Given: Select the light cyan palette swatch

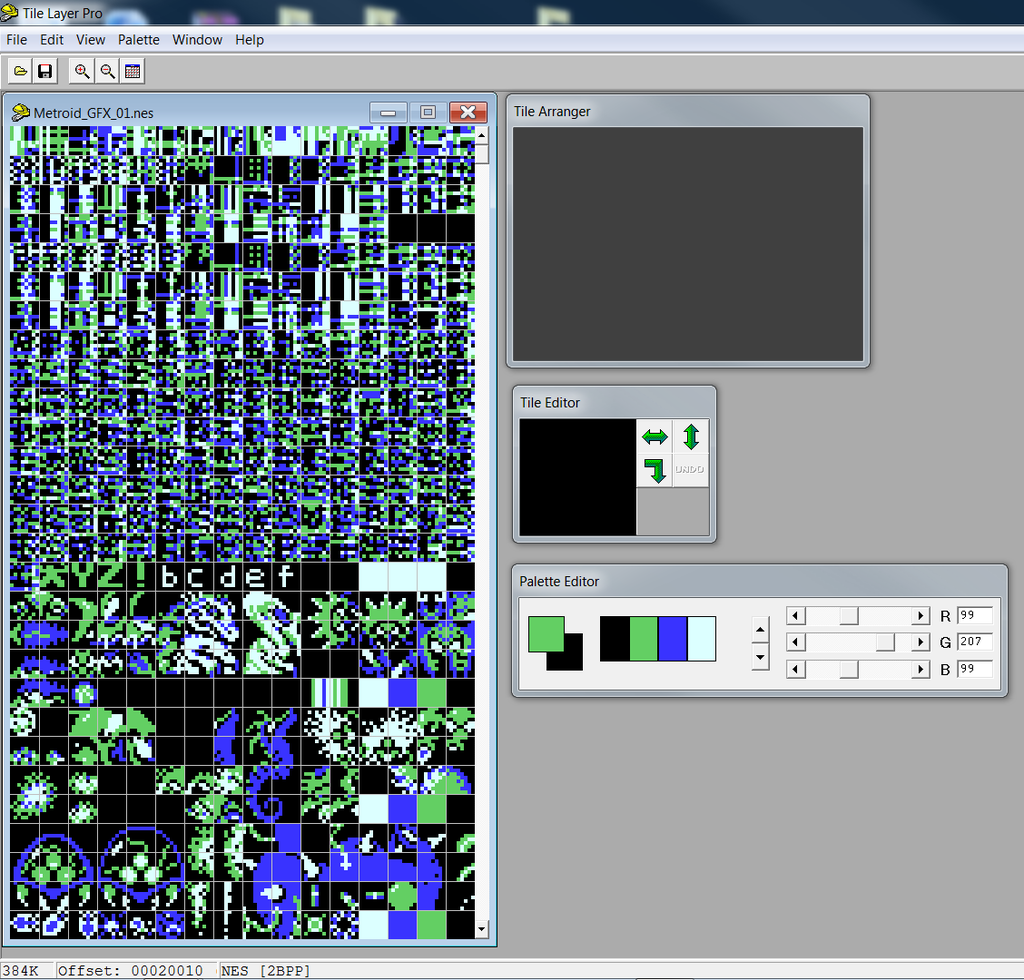Looking at the screenshot, I should coord(702,639).
